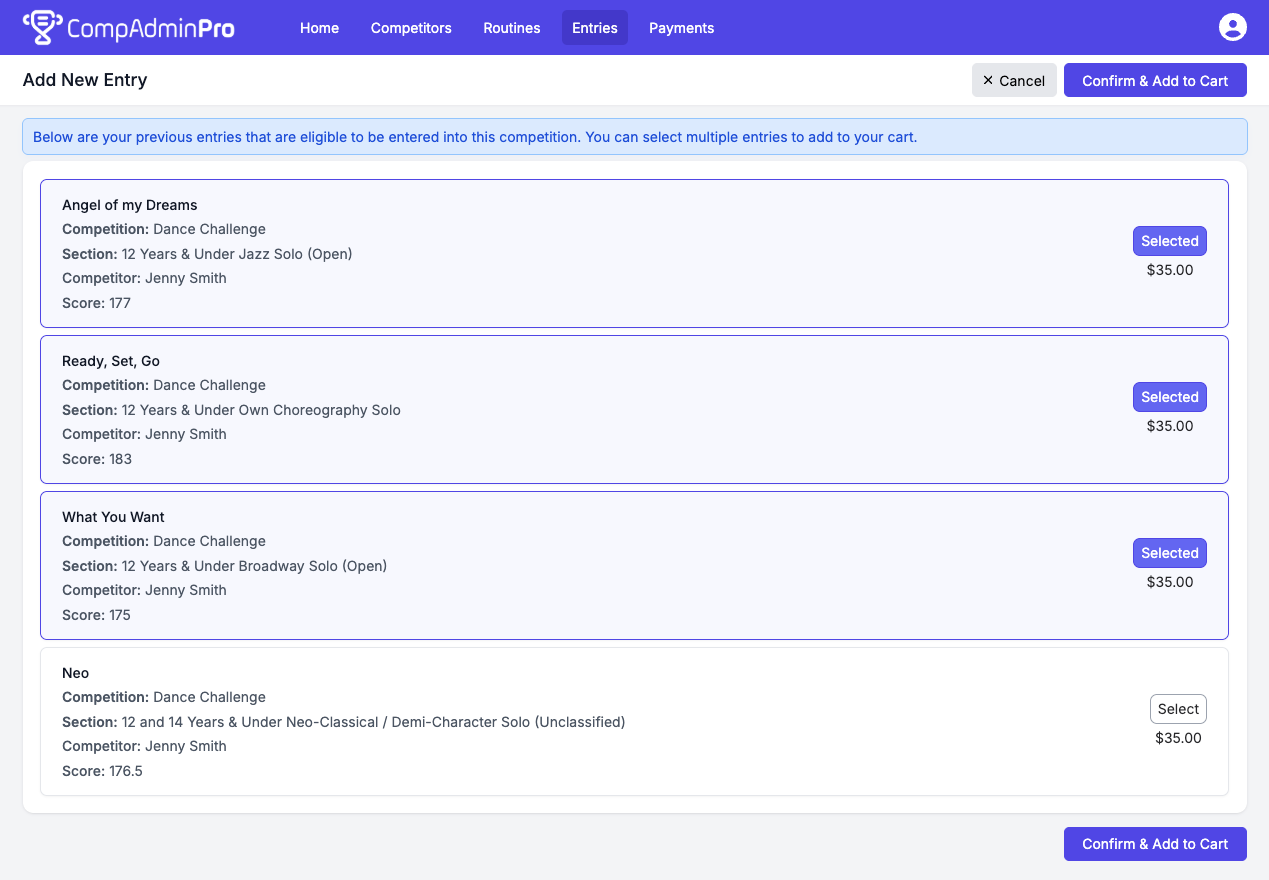Toggle the Selected button for What You Want
Screen dimensions: 1269x880
tap(1169, 553)
